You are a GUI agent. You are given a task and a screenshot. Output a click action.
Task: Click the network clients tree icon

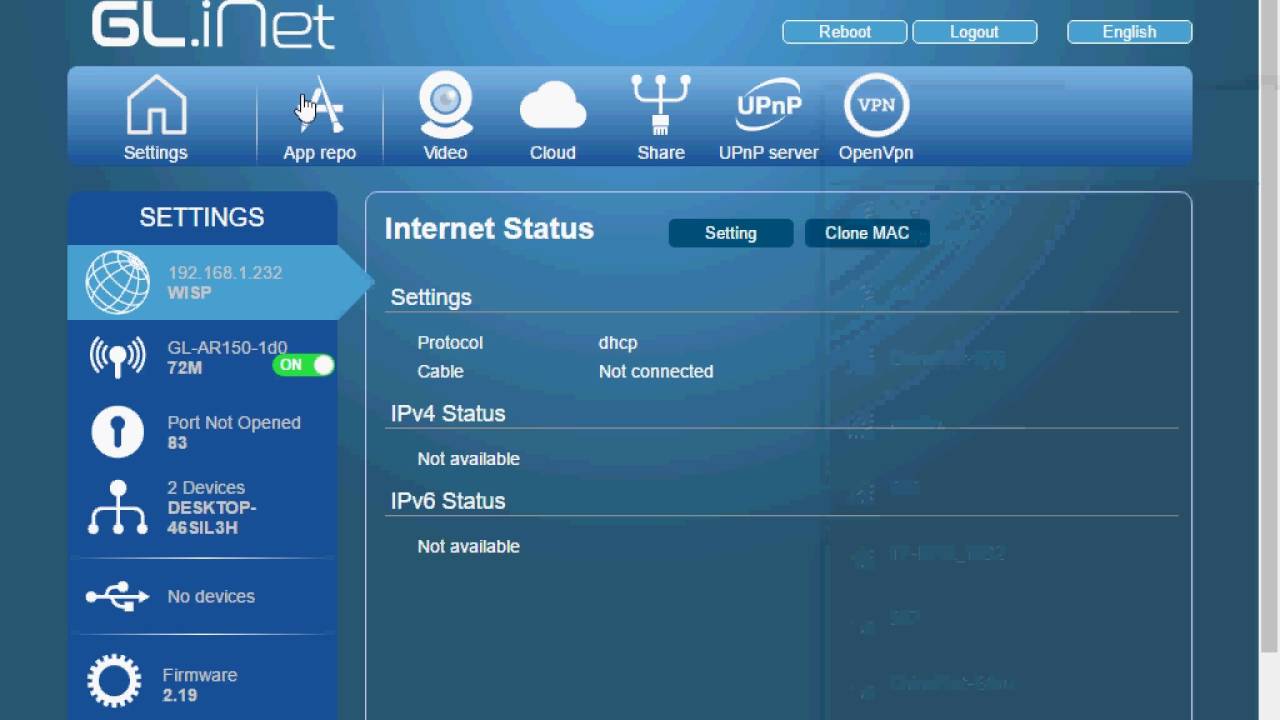click(x=117, y=507)
